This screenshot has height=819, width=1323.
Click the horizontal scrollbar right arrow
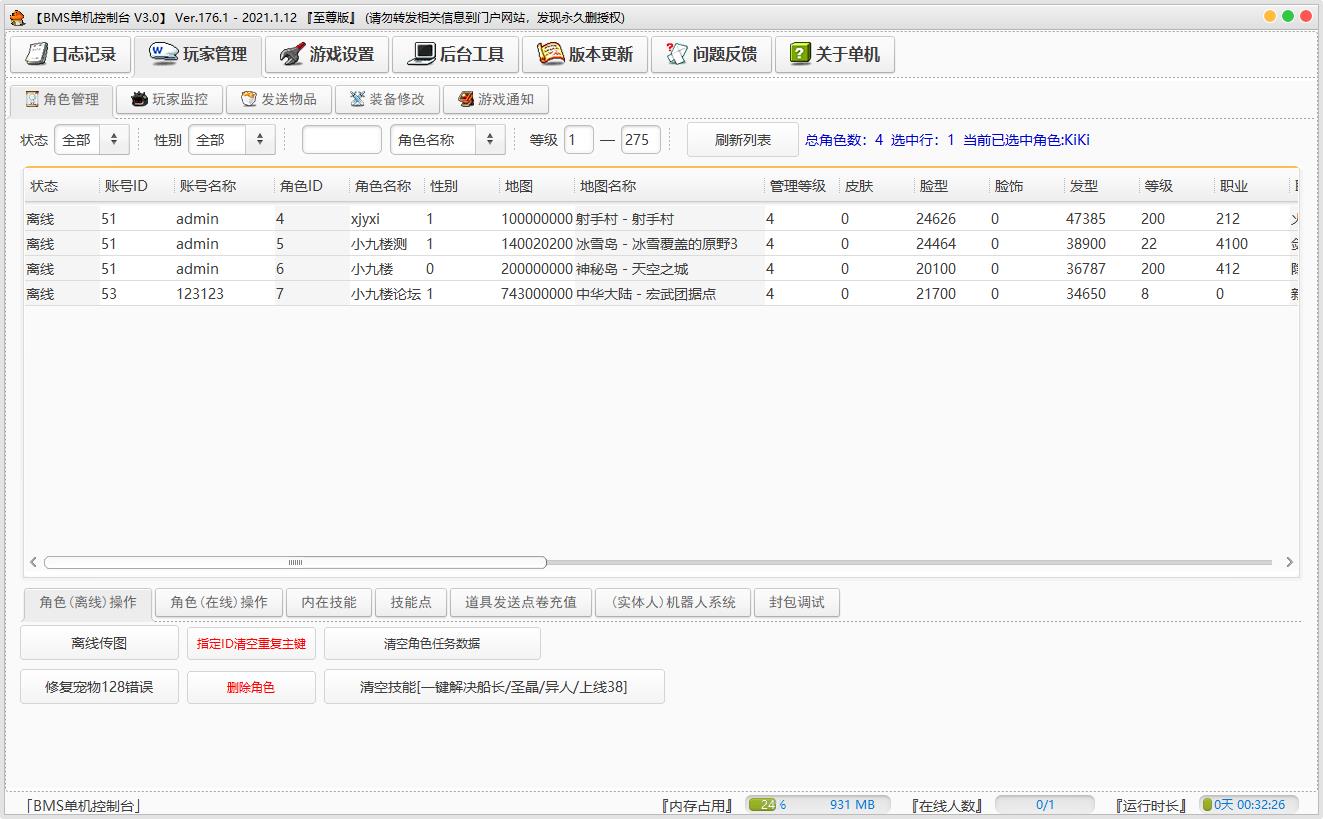tap(1289, 562)
